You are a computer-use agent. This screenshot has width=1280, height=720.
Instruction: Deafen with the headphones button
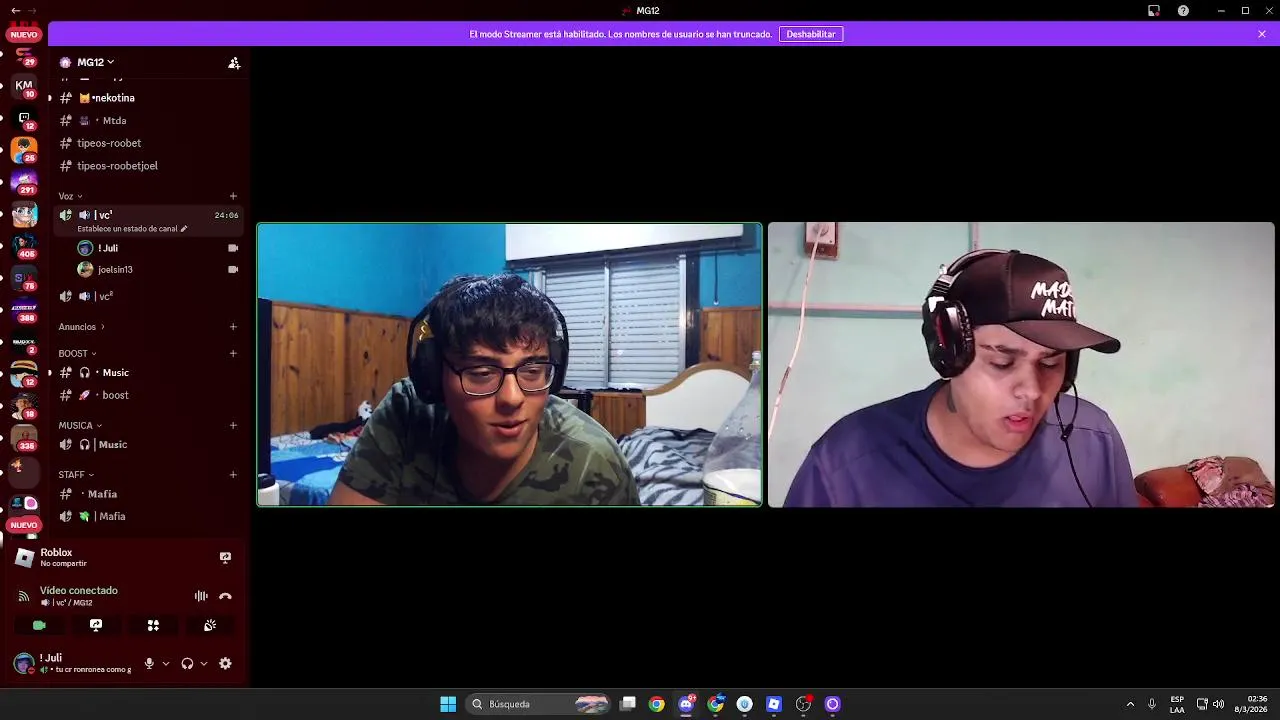(x=187, y=663)
